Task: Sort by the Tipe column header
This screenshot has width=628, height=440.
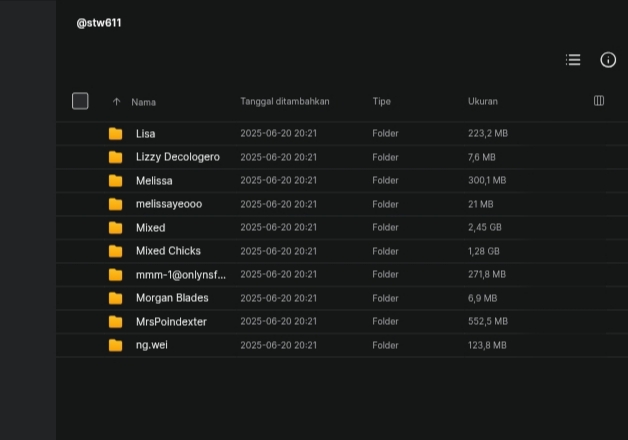Action: 381,101
